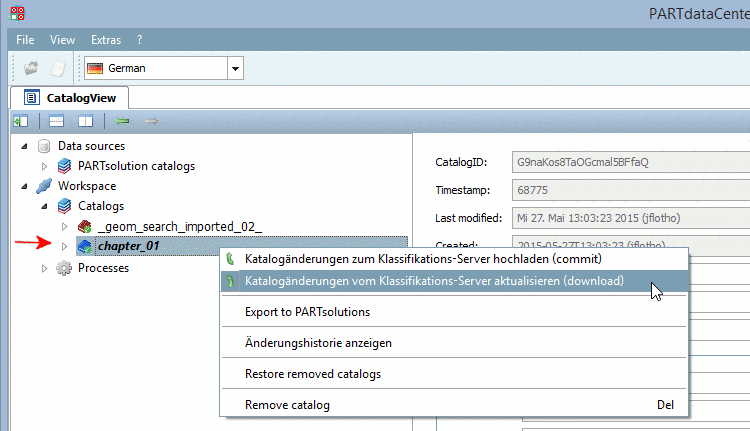Click the vertical split layout icon
The width and height of the screenshot is (750, 431).
click(x=86, y=120)
